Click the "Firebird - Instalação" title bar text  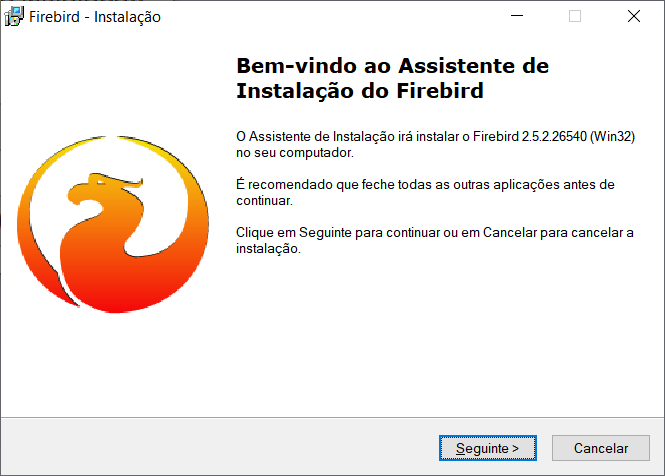pos(95,17)
